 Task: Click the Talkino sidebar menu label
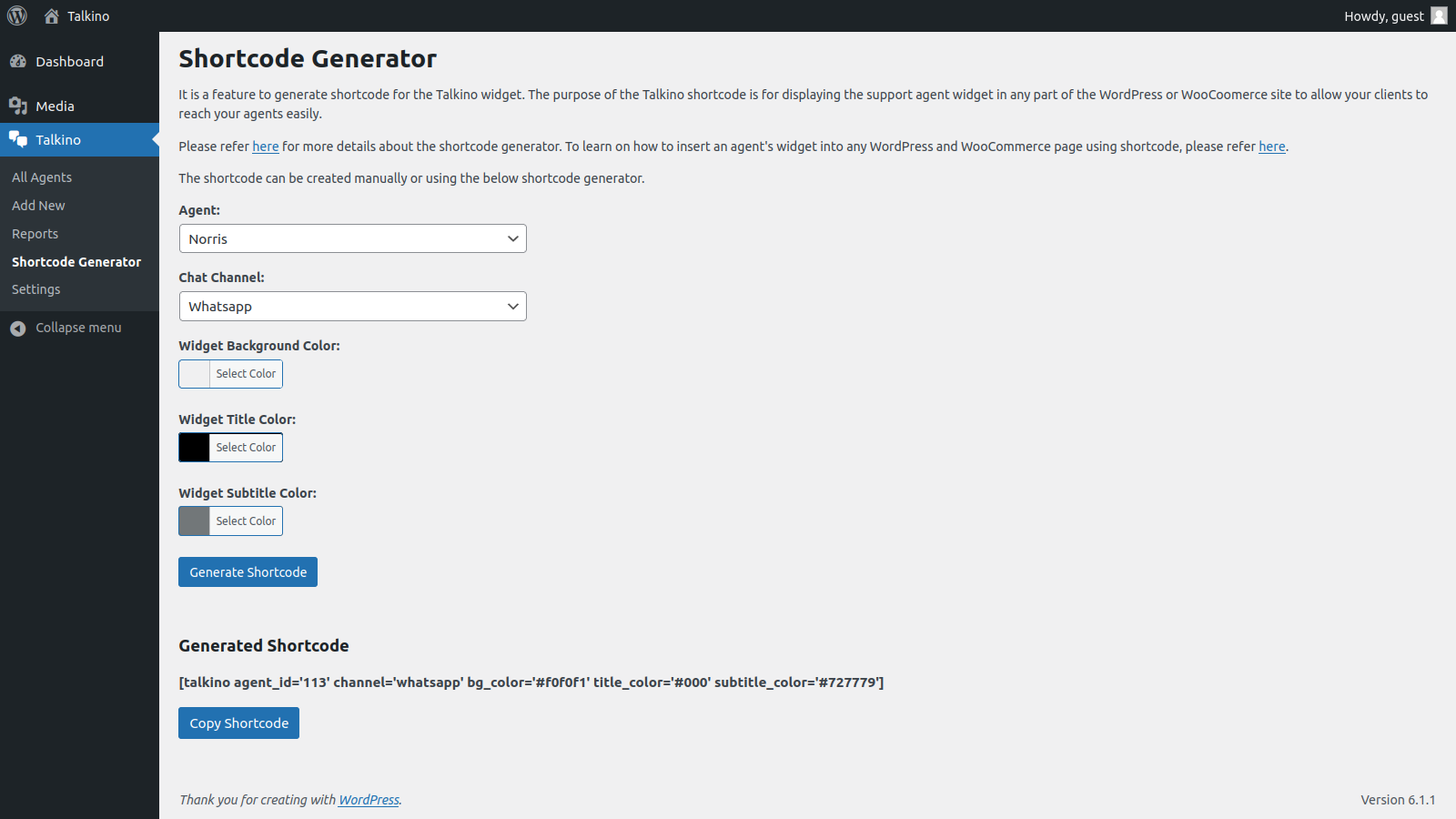[x=58, y=140]
